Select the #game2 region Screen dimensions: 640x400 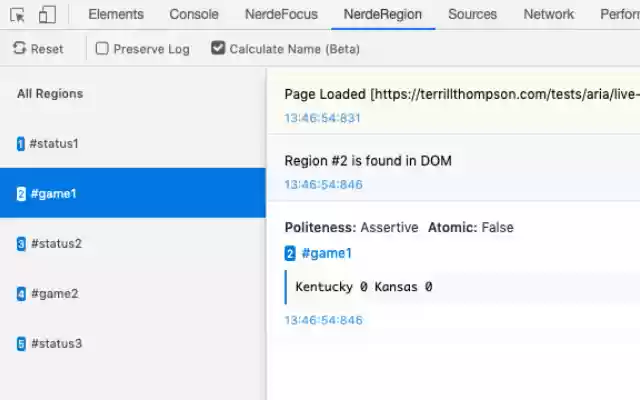tap(133, 294)
